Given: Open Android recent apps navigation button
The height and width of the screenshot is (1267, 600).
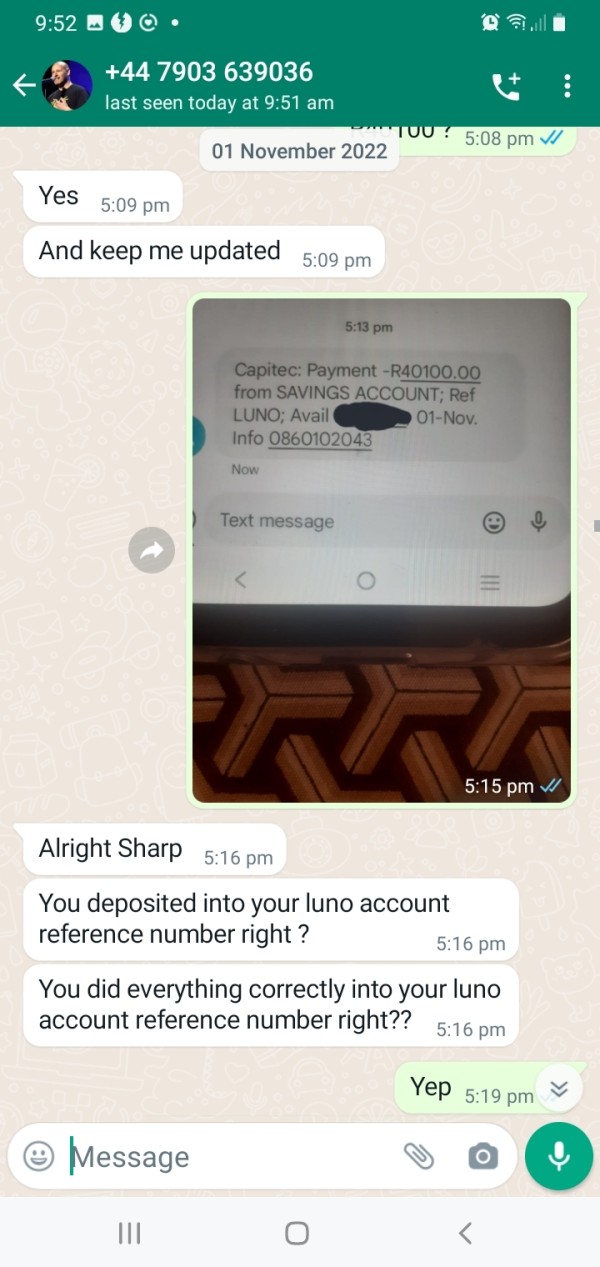Looking at the screenshot, I should click(x=129, y=1233).
